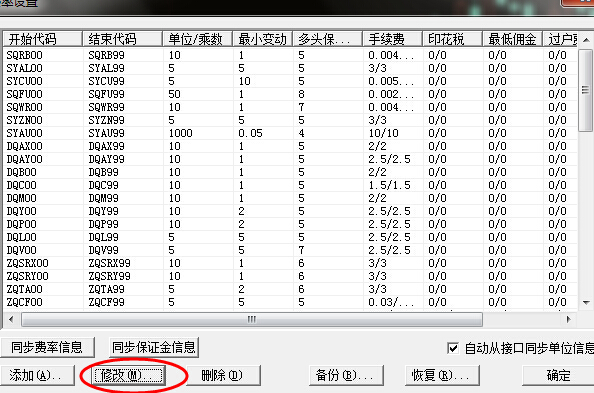The height and width of the screenshot is (393, 594).
Task: Click the 恢复(R) restore button
Action: 442,376
